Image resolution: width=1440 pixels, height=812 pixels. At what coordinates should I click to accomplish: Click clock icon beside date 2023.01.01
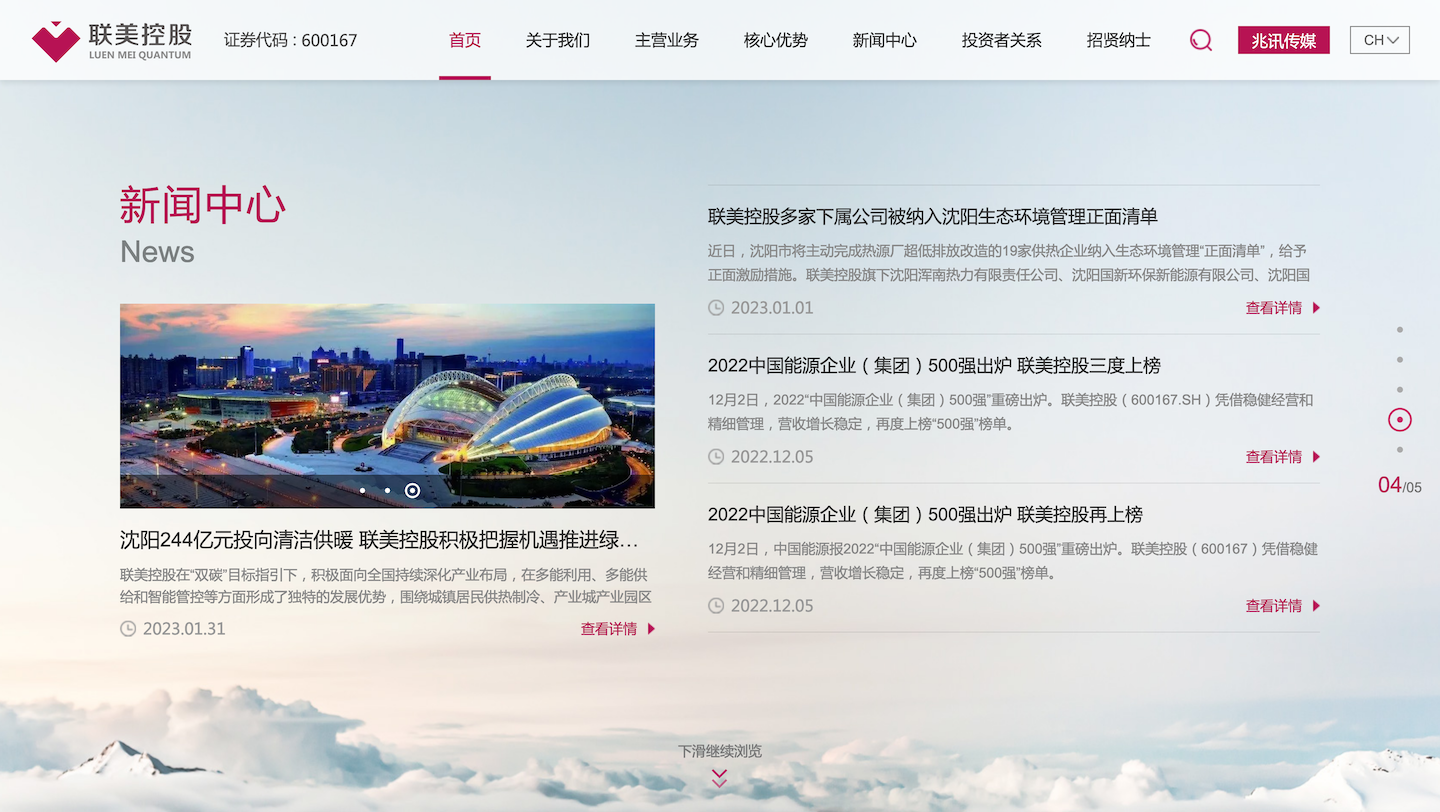[716, 308]
